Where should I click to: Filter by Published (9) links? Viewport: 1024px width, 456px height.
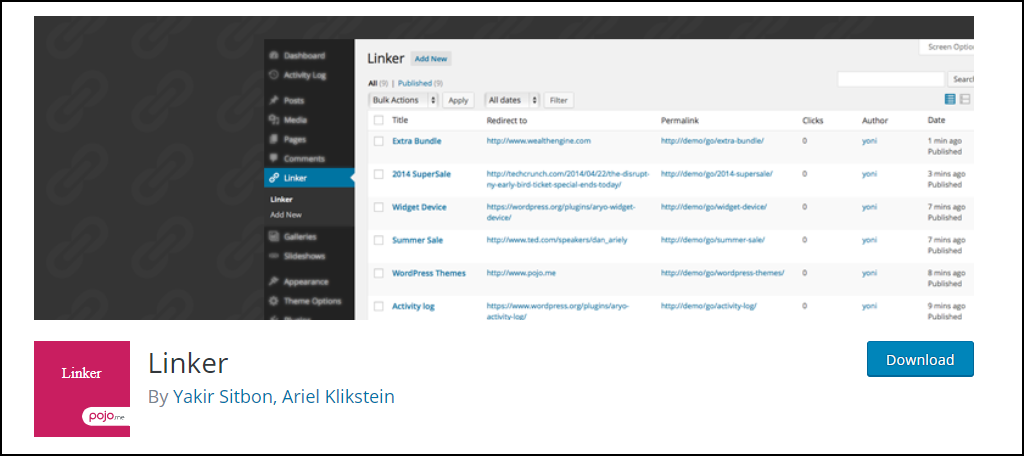click(421, 83)
